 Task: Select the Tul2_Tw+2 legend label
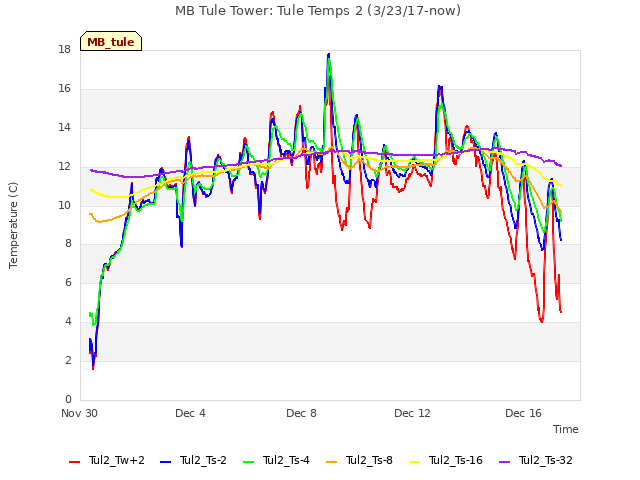117,460
